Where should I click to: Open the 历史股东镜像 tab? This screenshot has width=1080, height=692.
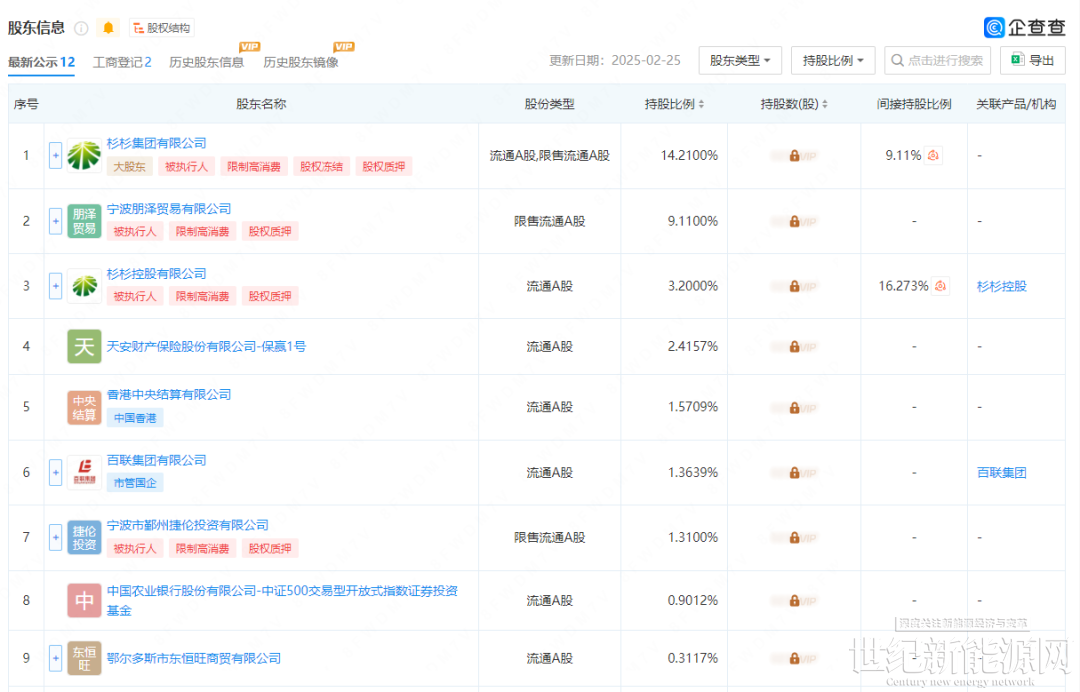point(301,62)
